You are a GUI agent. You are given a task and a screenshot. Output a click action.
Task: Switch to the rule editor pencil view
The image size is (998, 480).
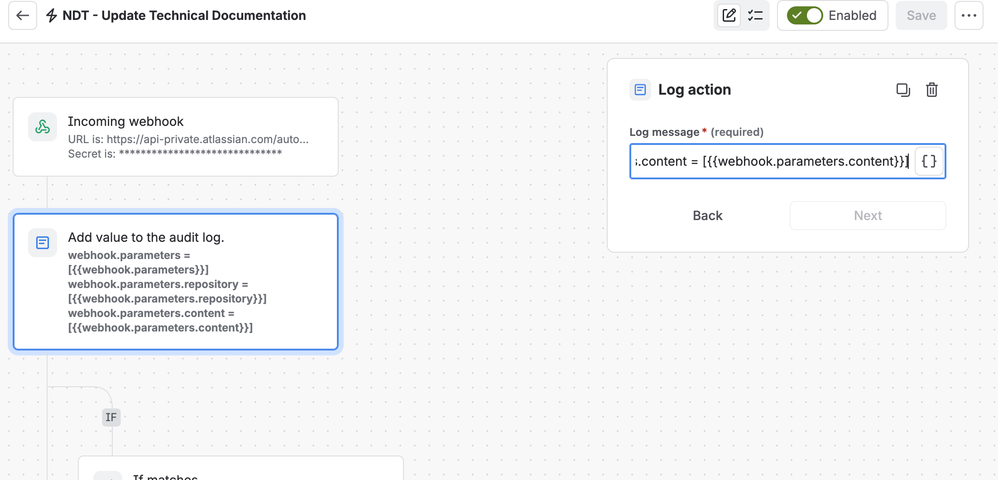point(729,15)
